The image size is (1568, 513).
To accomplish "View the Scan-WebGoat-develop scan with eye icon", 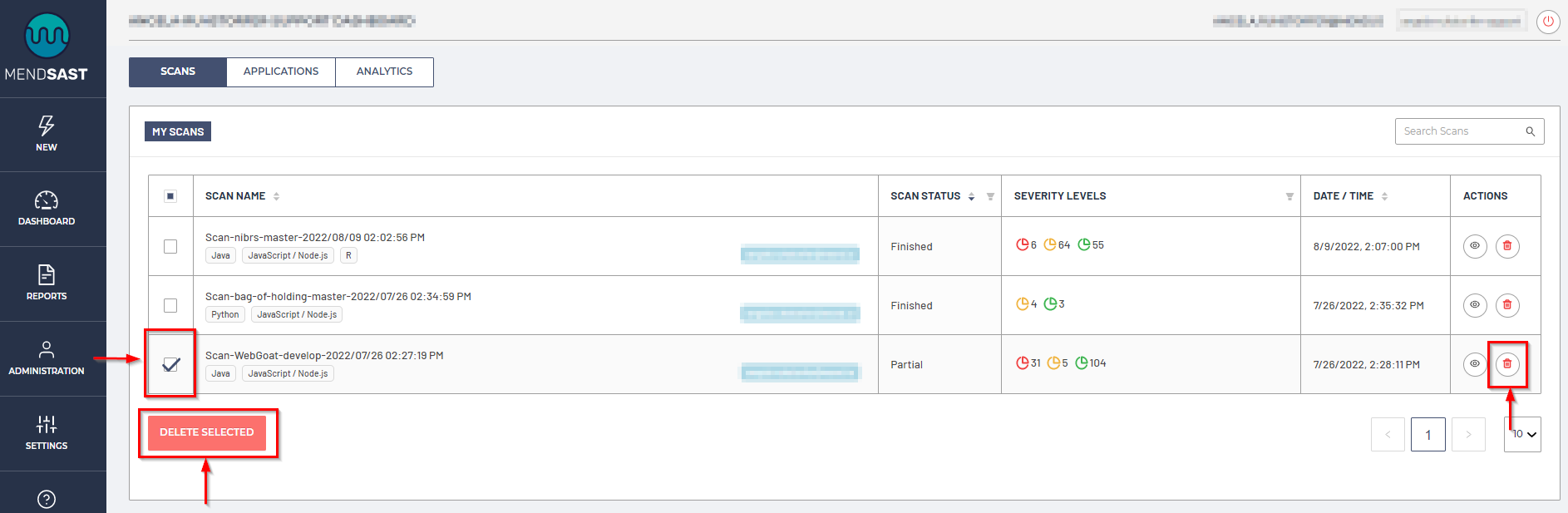I will [x=1474, y=364].
